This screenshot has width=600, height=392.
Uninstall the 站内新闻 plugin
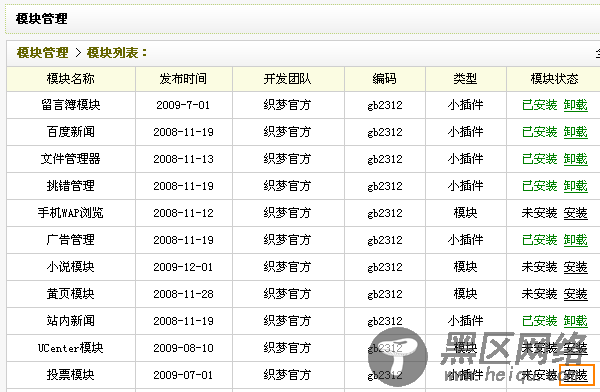[576, 321]
